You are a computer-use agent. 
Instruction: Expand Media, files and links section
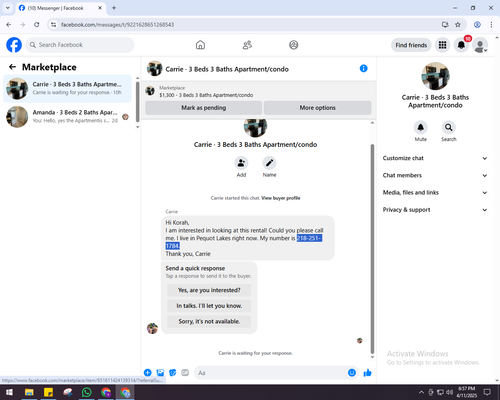435,192
